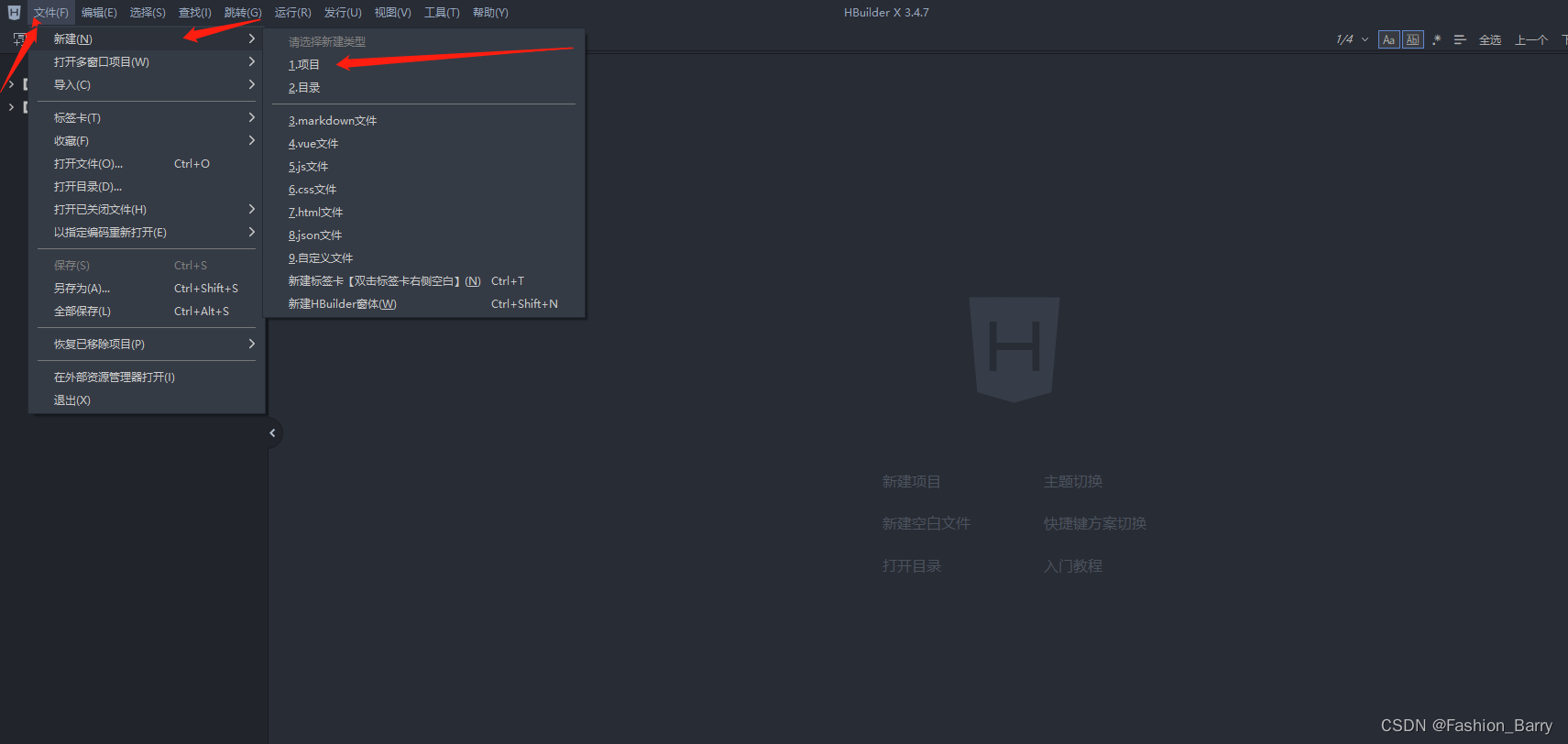This screenshot has width=1568, height=744.
Task: Expand the 以指定编码重新打开(E) submenu
Action: (148, 233)
